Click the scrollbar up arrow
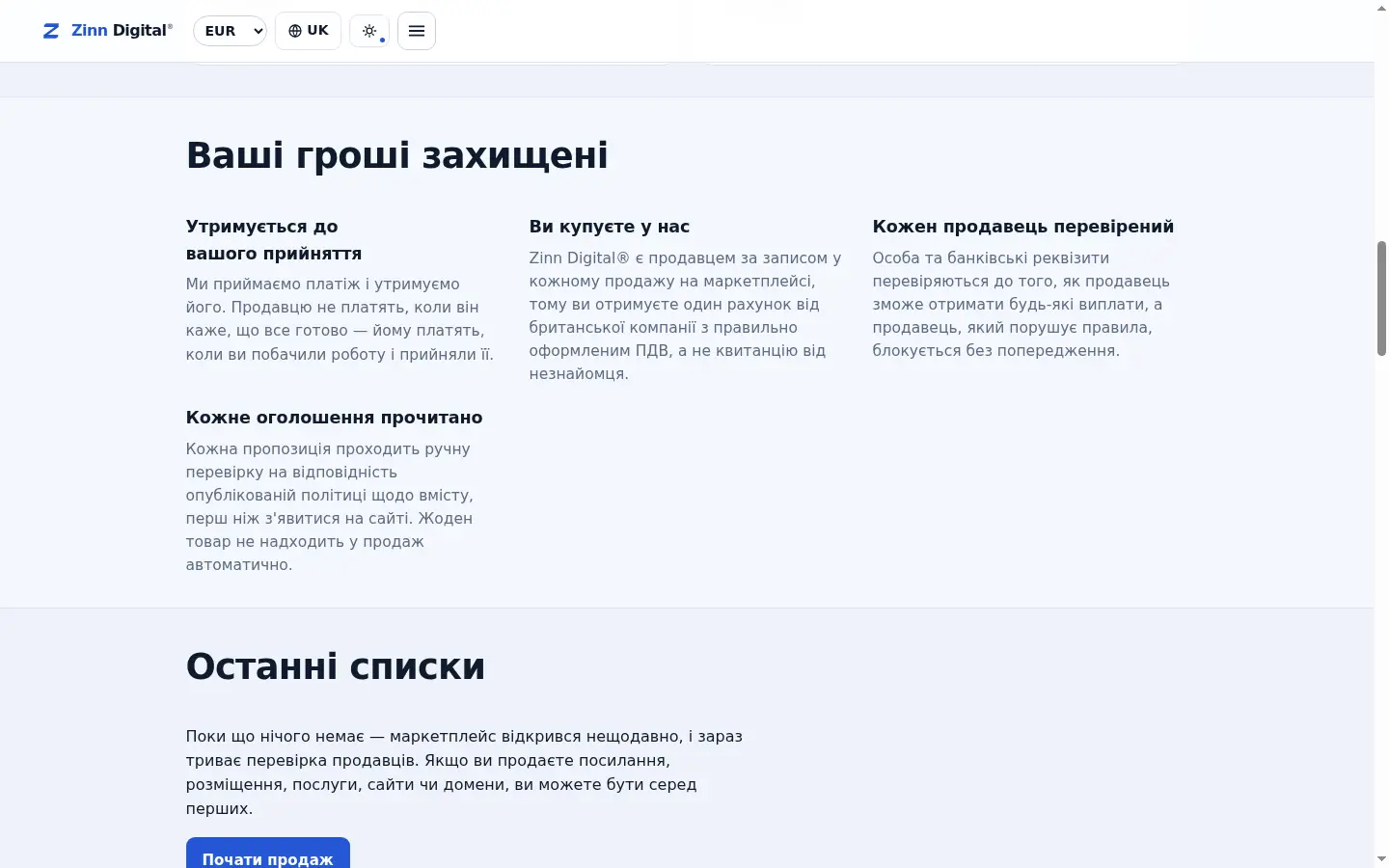This screenshot has height=868, width=1389. (1381, 8)
